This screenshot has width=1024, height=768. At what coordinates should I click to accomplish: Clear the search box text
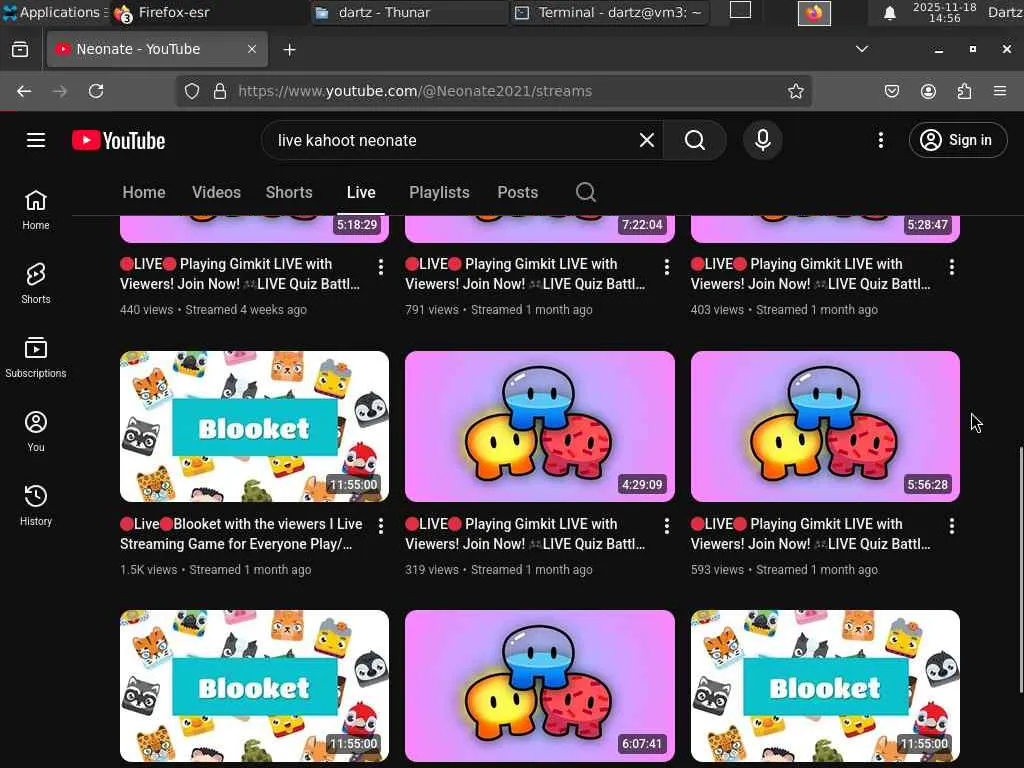pos(647,140)
